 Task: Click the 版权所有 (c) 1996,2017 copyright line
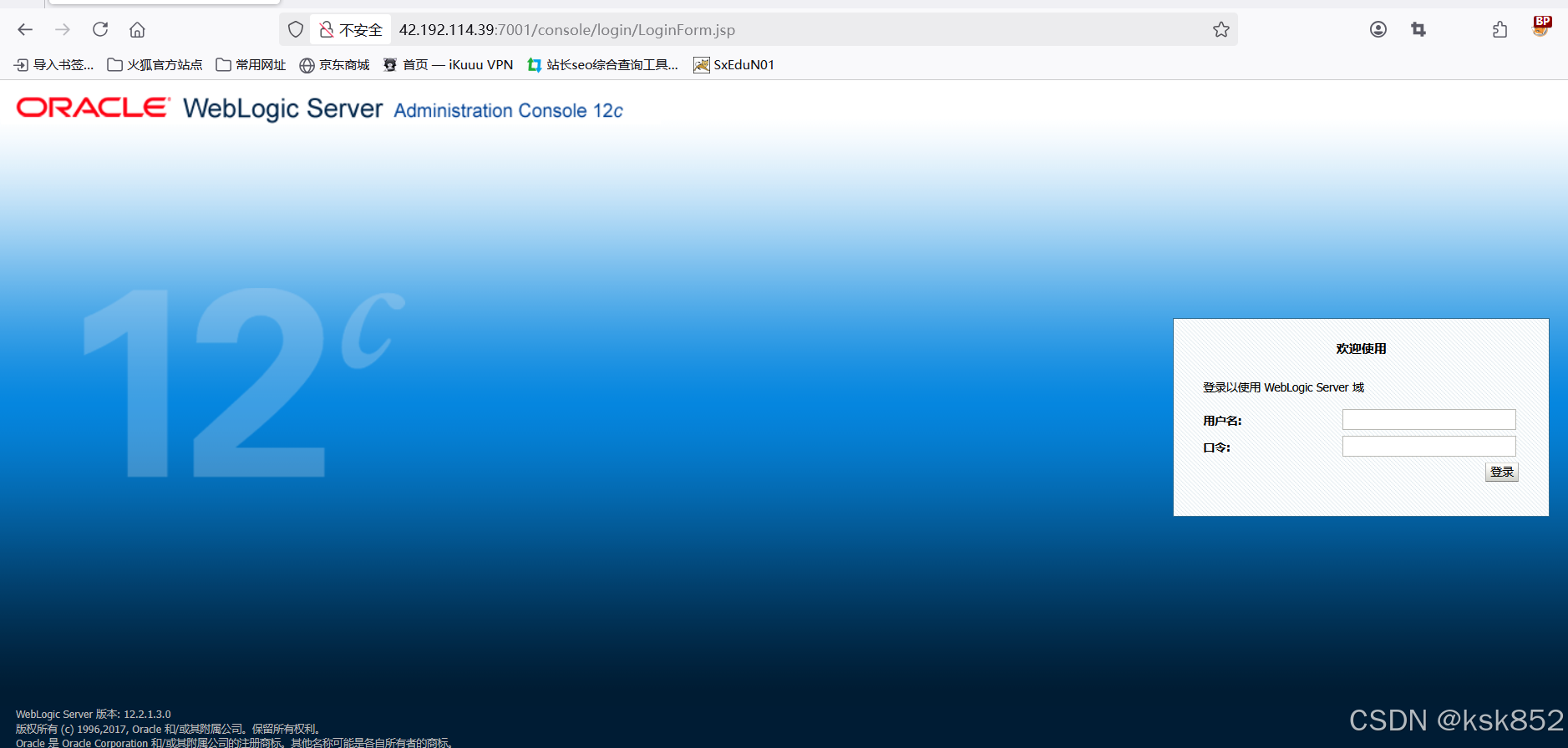coord(168,729)
